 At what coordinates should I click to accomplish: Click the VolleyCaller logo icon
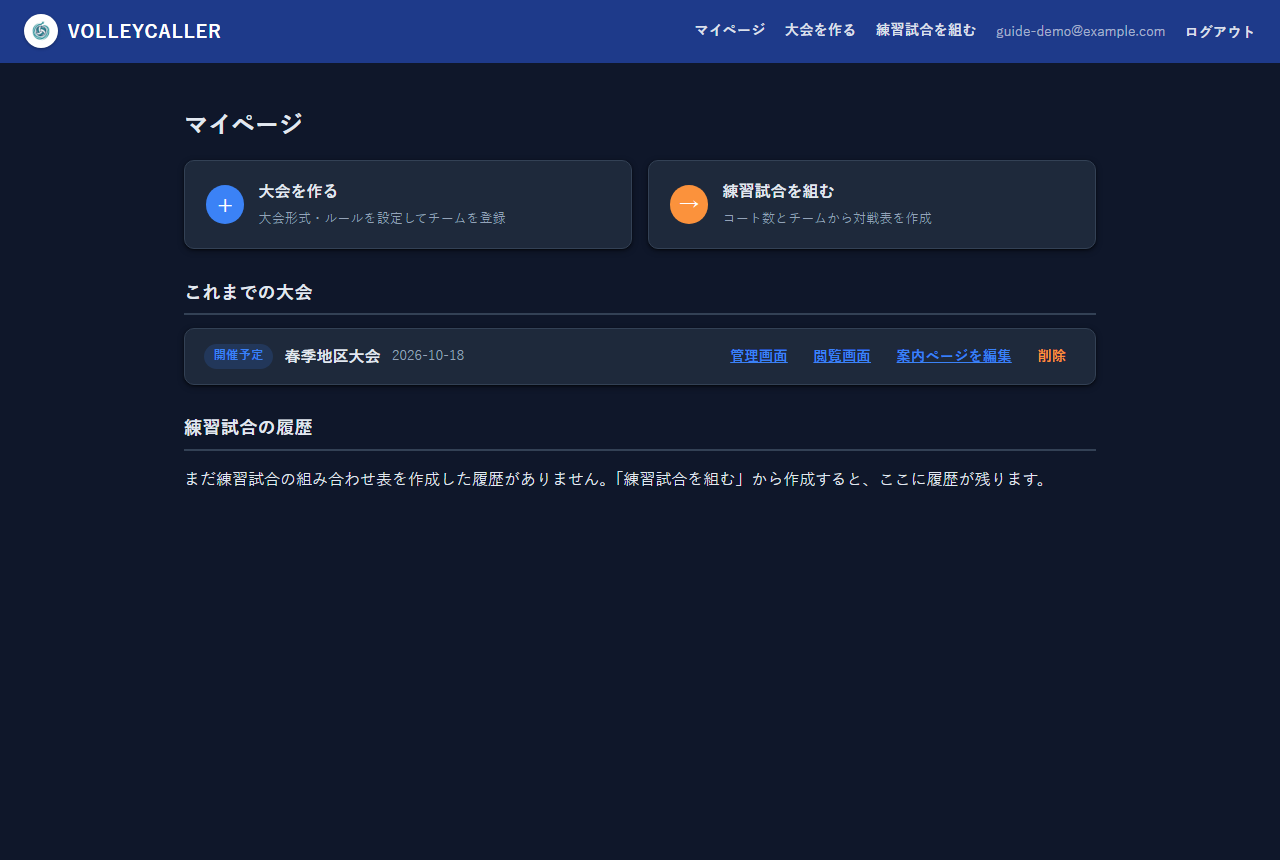pyautogui.click(x=41, y=31)
